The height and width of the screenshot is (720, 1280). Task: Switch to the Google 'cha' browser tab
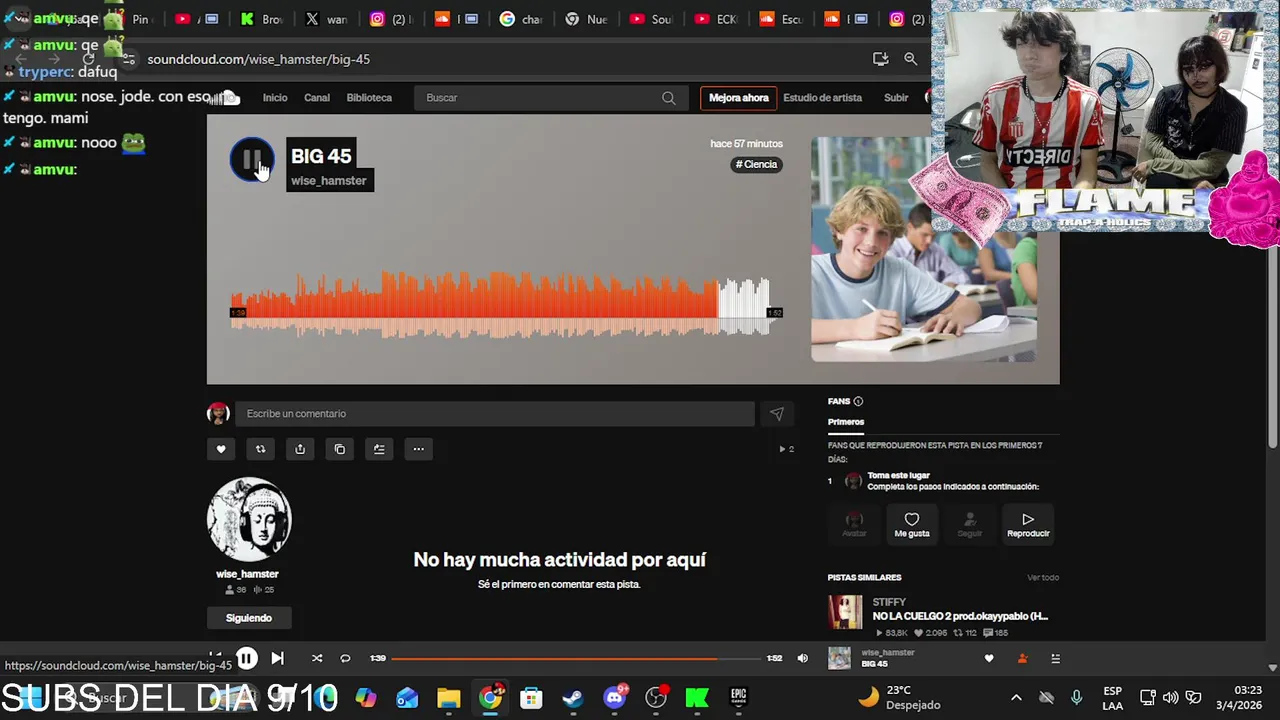tap(521, 19)
